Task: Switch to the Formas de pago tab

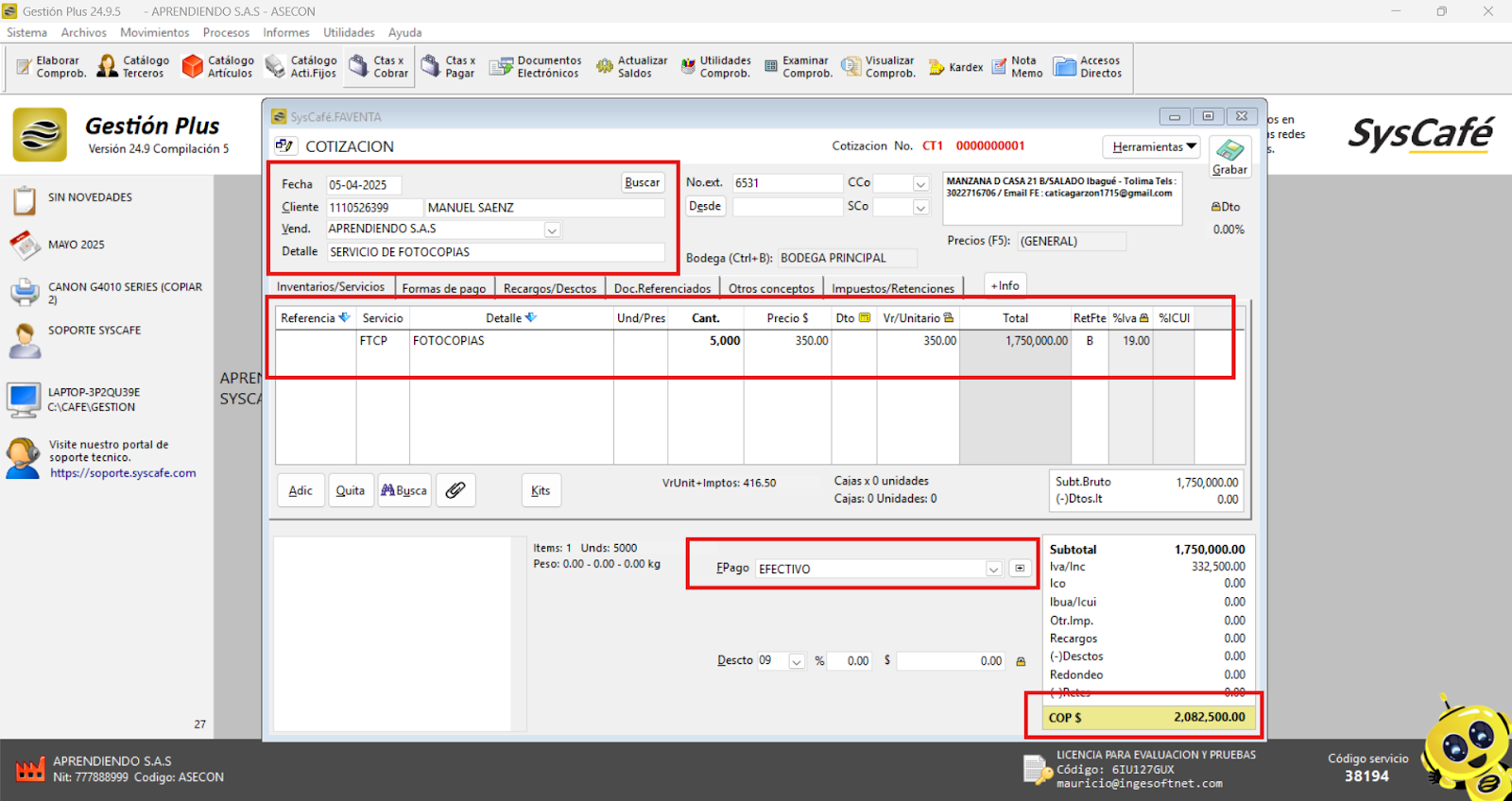Action: click(x=443, y=288)
